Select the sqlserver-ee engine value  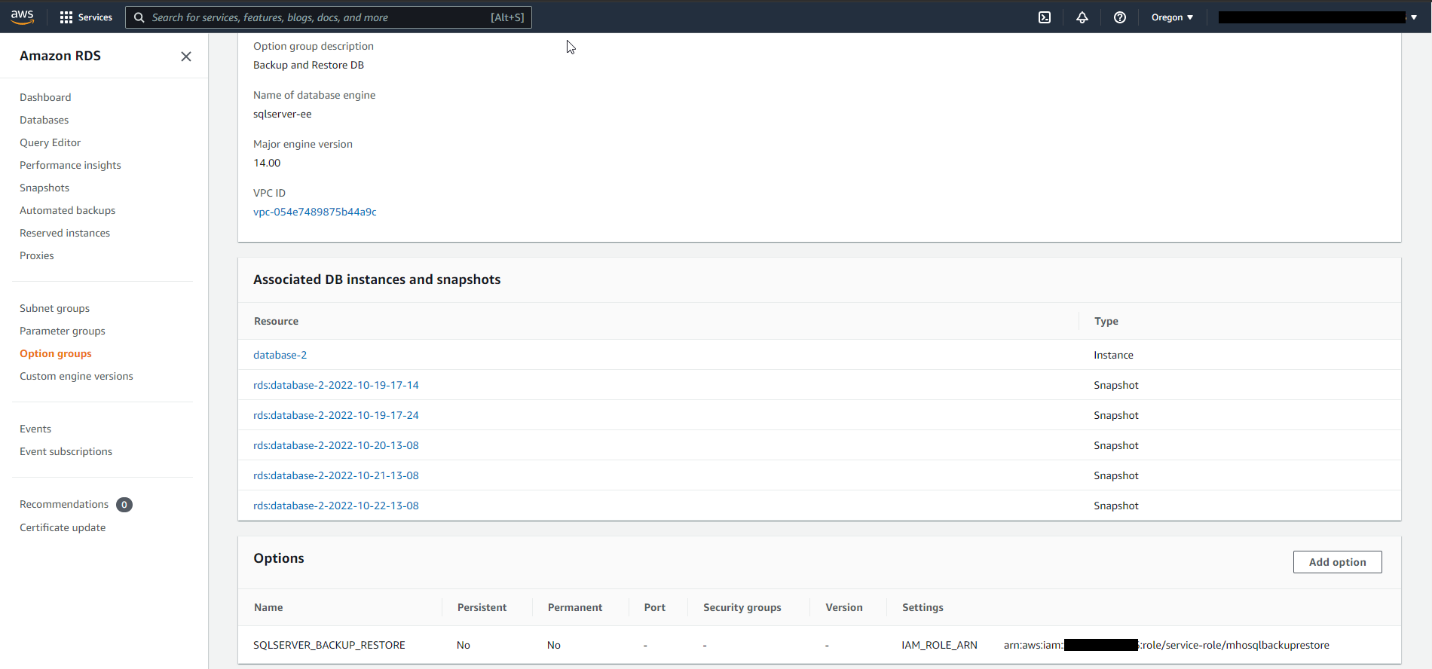[282, 114]
